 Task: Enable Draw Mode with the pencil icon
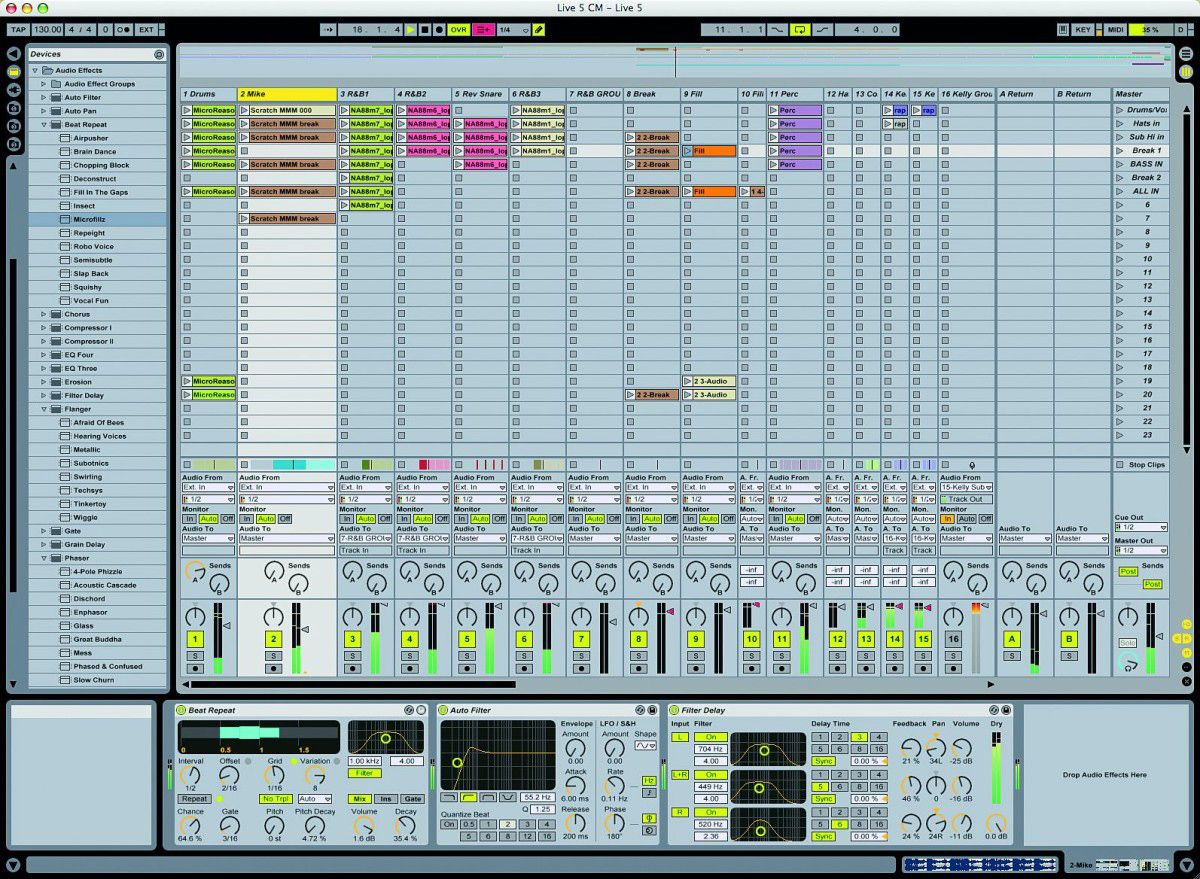[x=539, y=30]
